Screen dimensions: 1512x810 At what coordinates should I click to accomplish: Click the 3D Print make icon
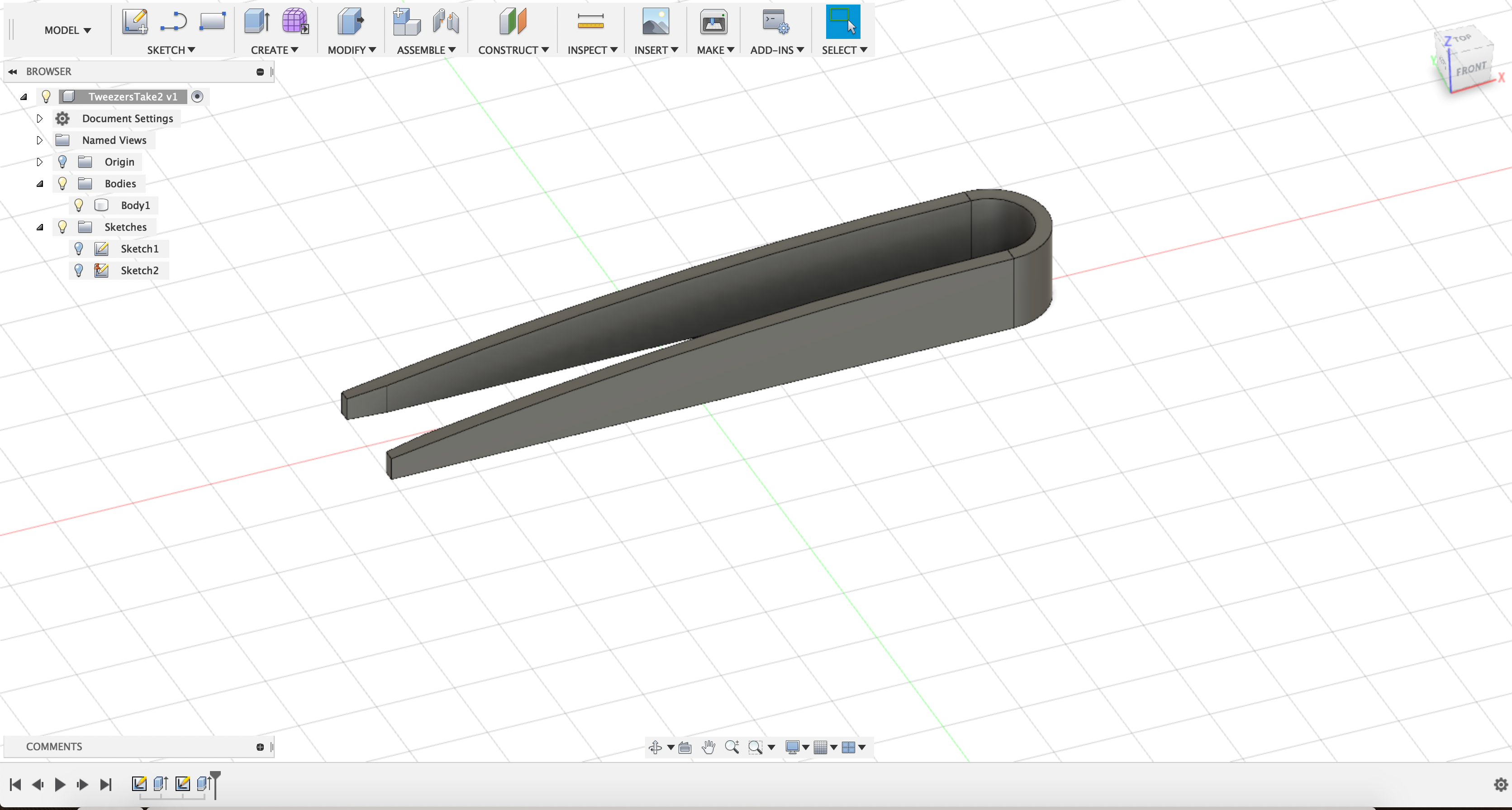[713, 22]
